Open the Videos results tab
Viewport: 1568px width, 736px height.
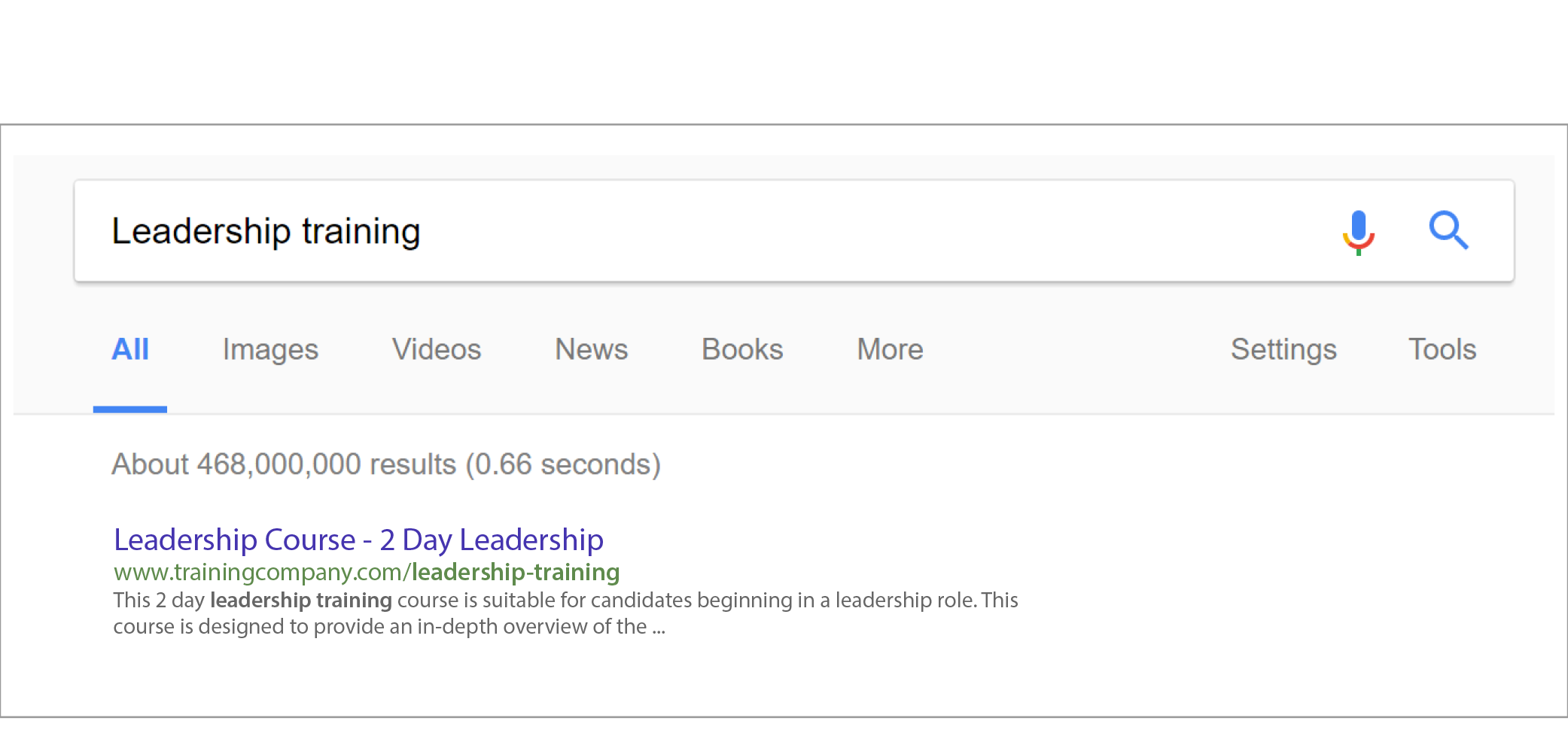(437, 349)
